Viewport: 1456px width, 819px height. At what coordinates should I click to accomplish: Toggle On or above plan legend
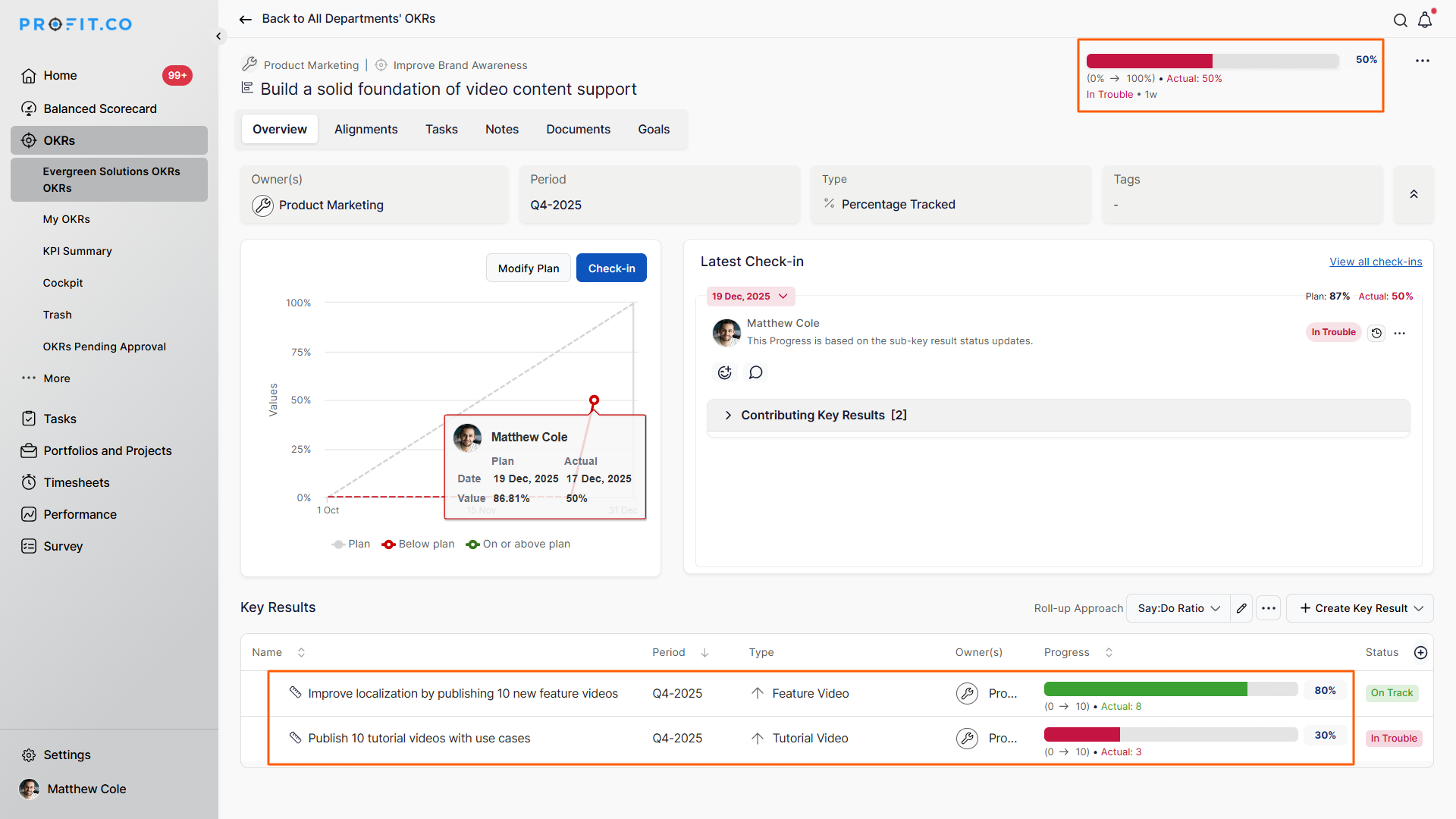click(518, 544)
